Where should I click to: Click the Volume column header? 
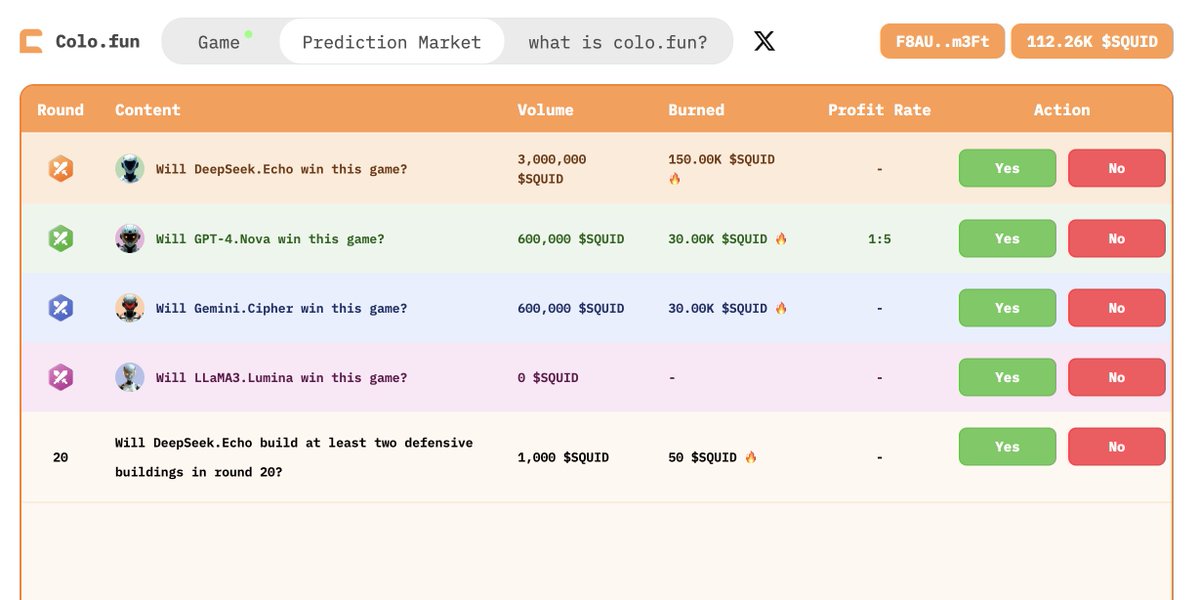(546, 110)
